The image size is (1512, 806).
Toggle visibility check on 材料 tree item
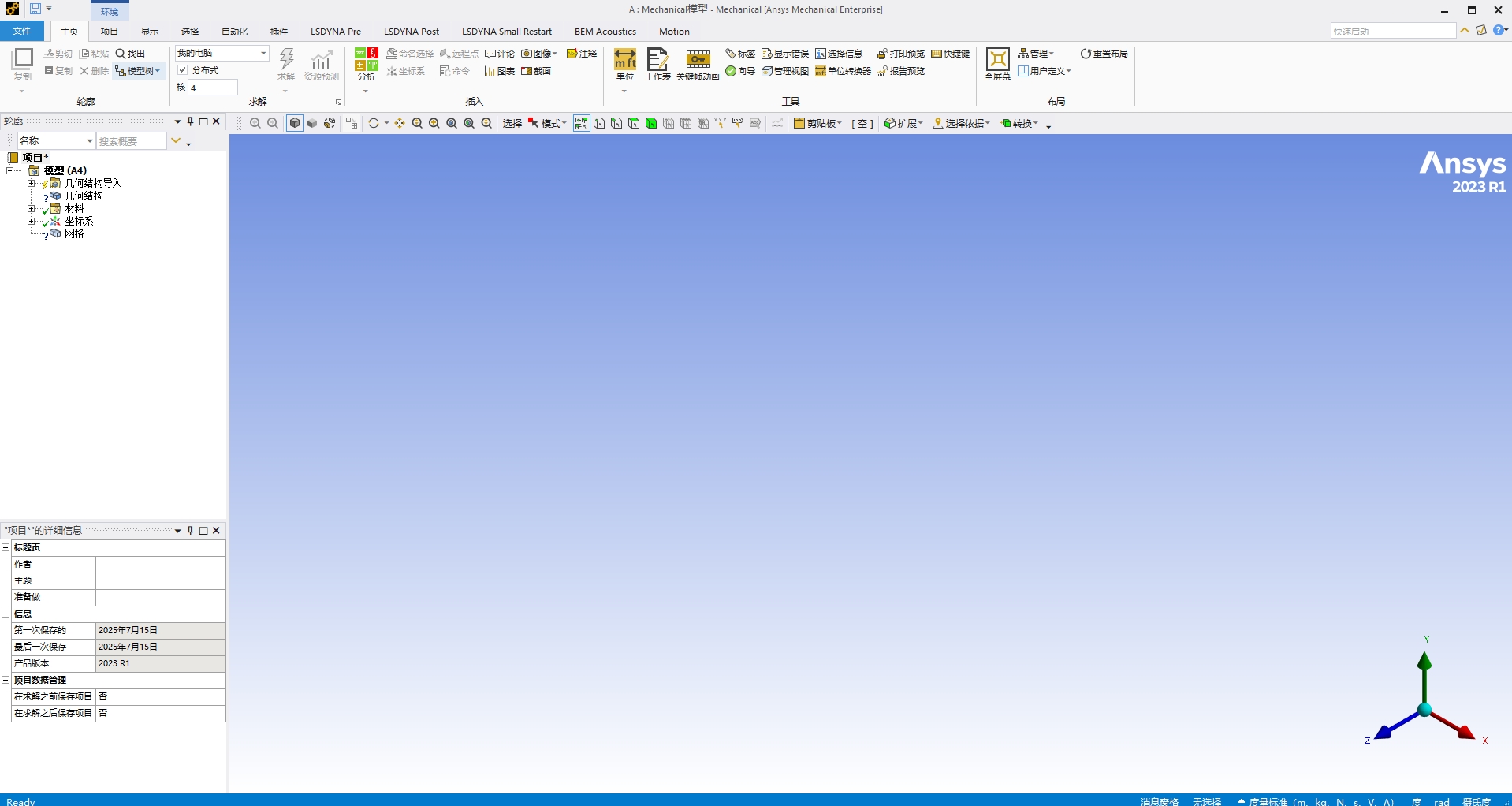pos(45,208)
